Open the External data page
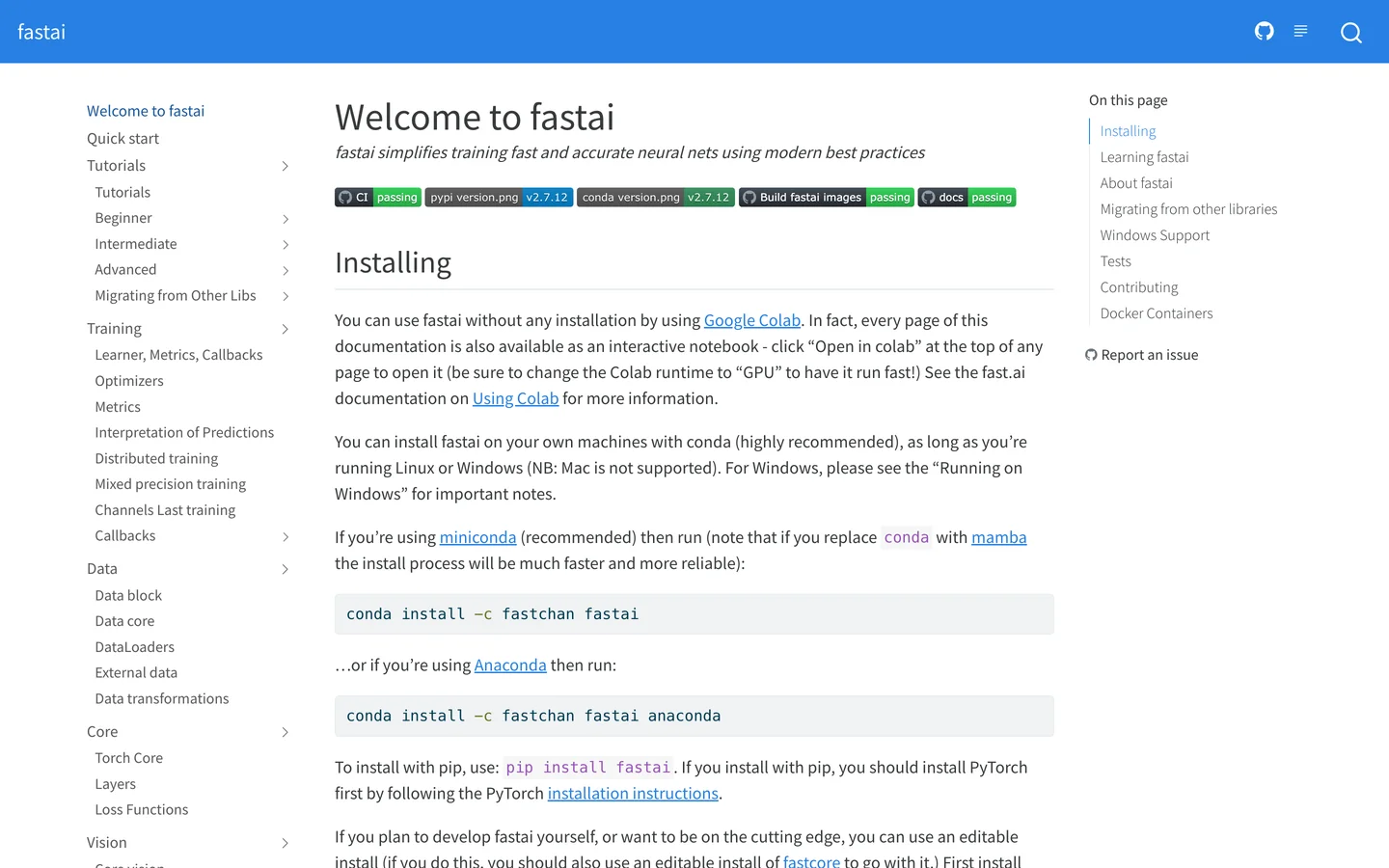 tap(136, 673)
